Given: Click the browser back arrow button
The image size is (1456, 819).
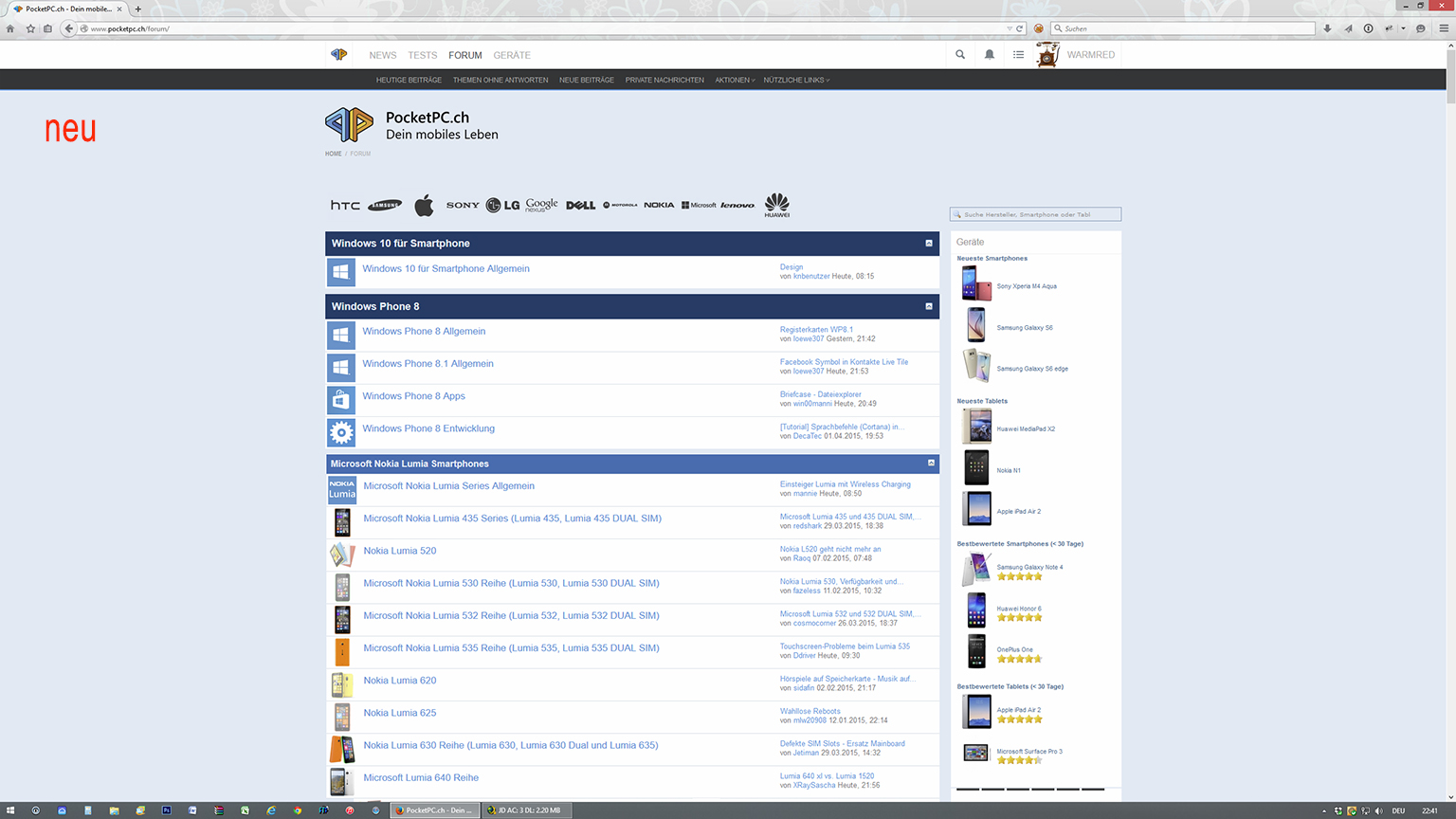Looking at the screenshot, I should [x=68, y=28].
